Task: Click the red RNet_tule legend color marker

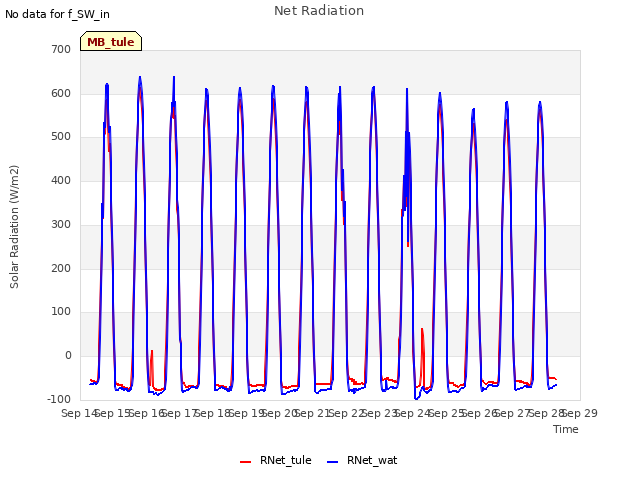Action: click(245, 462)
